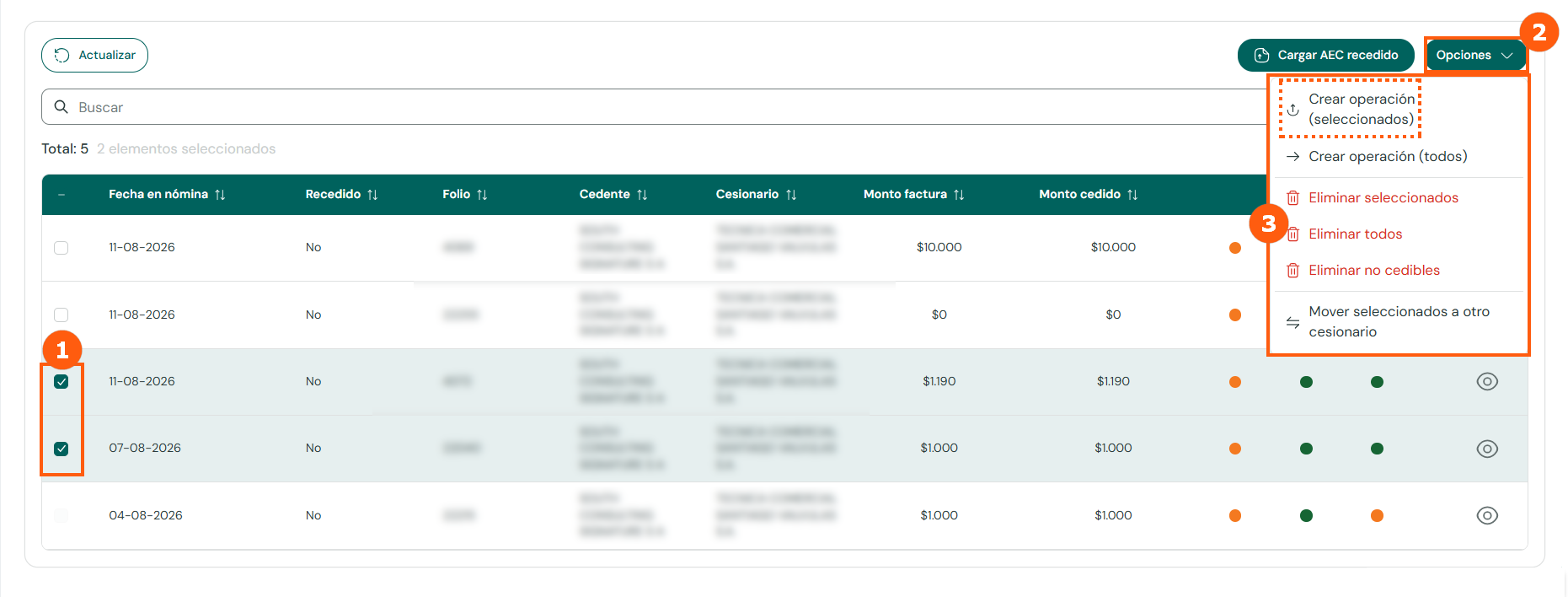Screen dimensions: 1568x597
Task: Toggle the header select-all checkbox
Action: pyautogui.click(x=62, y=195)
